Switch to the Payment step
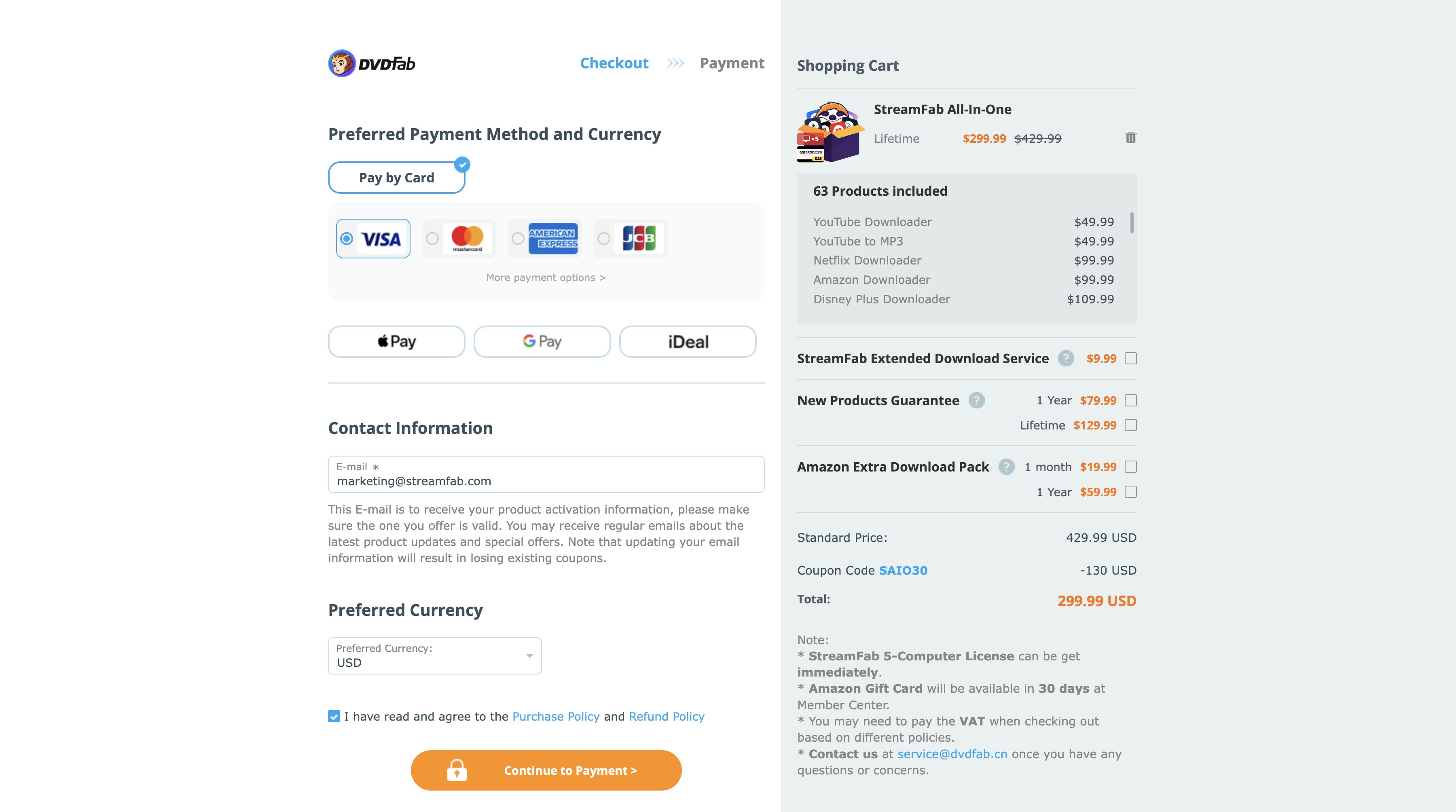 point(732,63)
